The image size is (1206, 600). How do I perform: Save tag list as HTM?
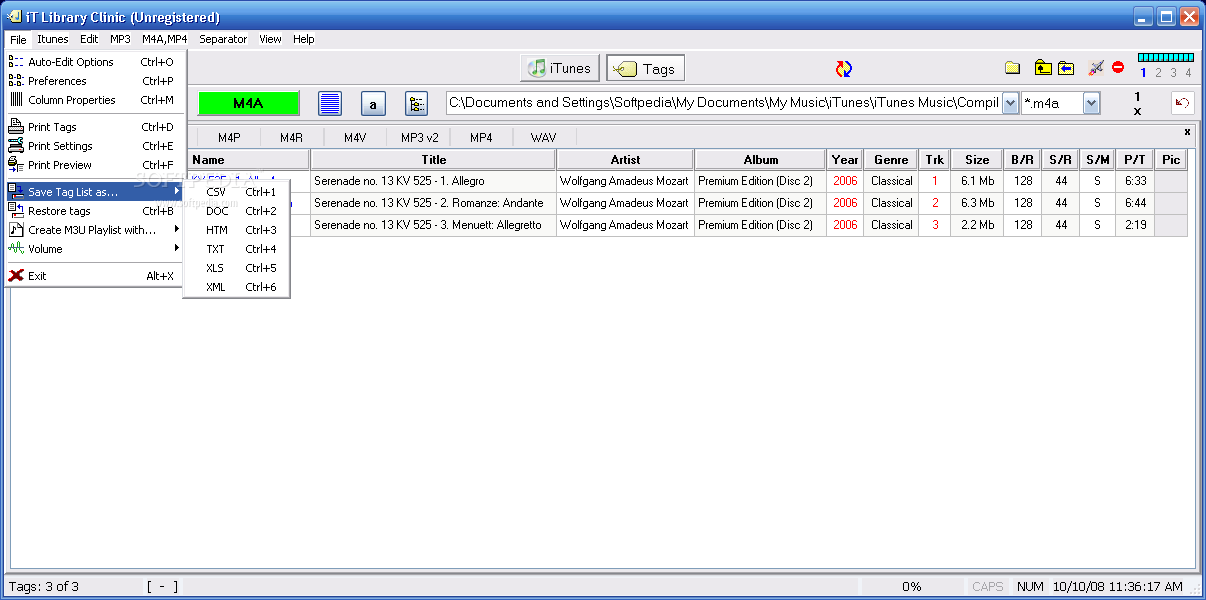237,230
